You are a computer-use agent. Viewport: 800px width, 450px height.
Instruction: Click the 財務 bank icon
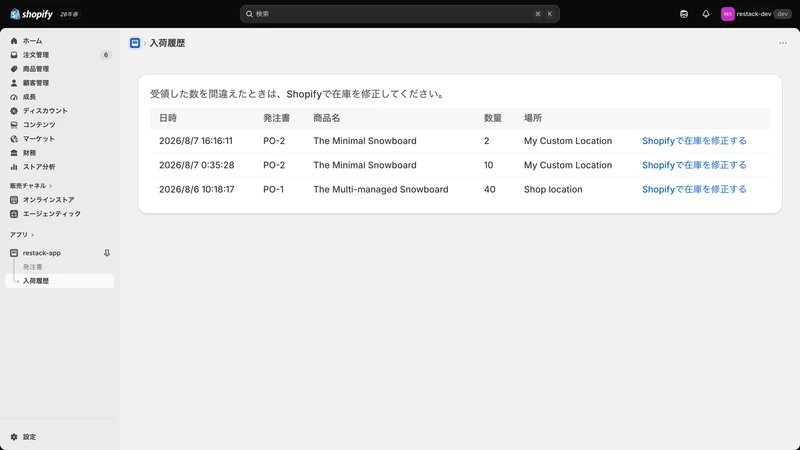click(x=14, y=153)
